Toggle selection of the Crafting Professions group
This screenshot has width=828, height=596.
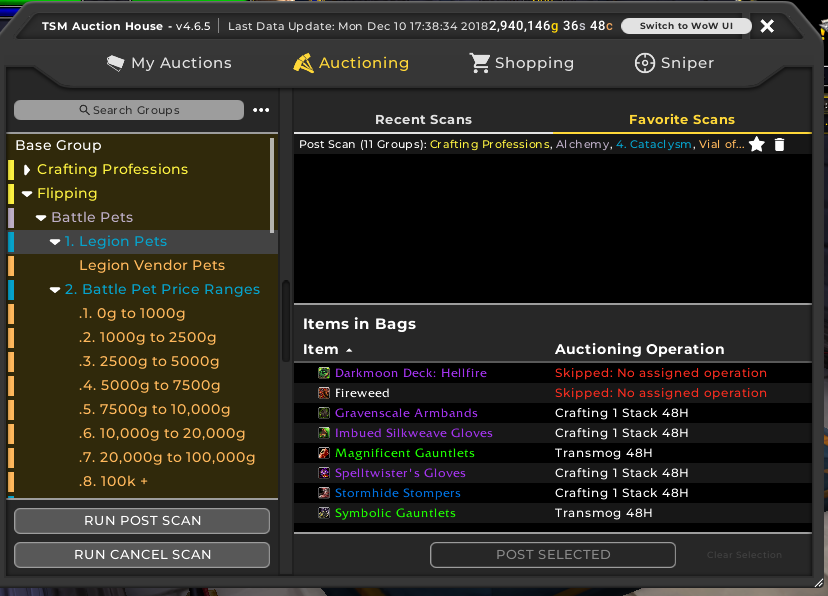(112, 169)
